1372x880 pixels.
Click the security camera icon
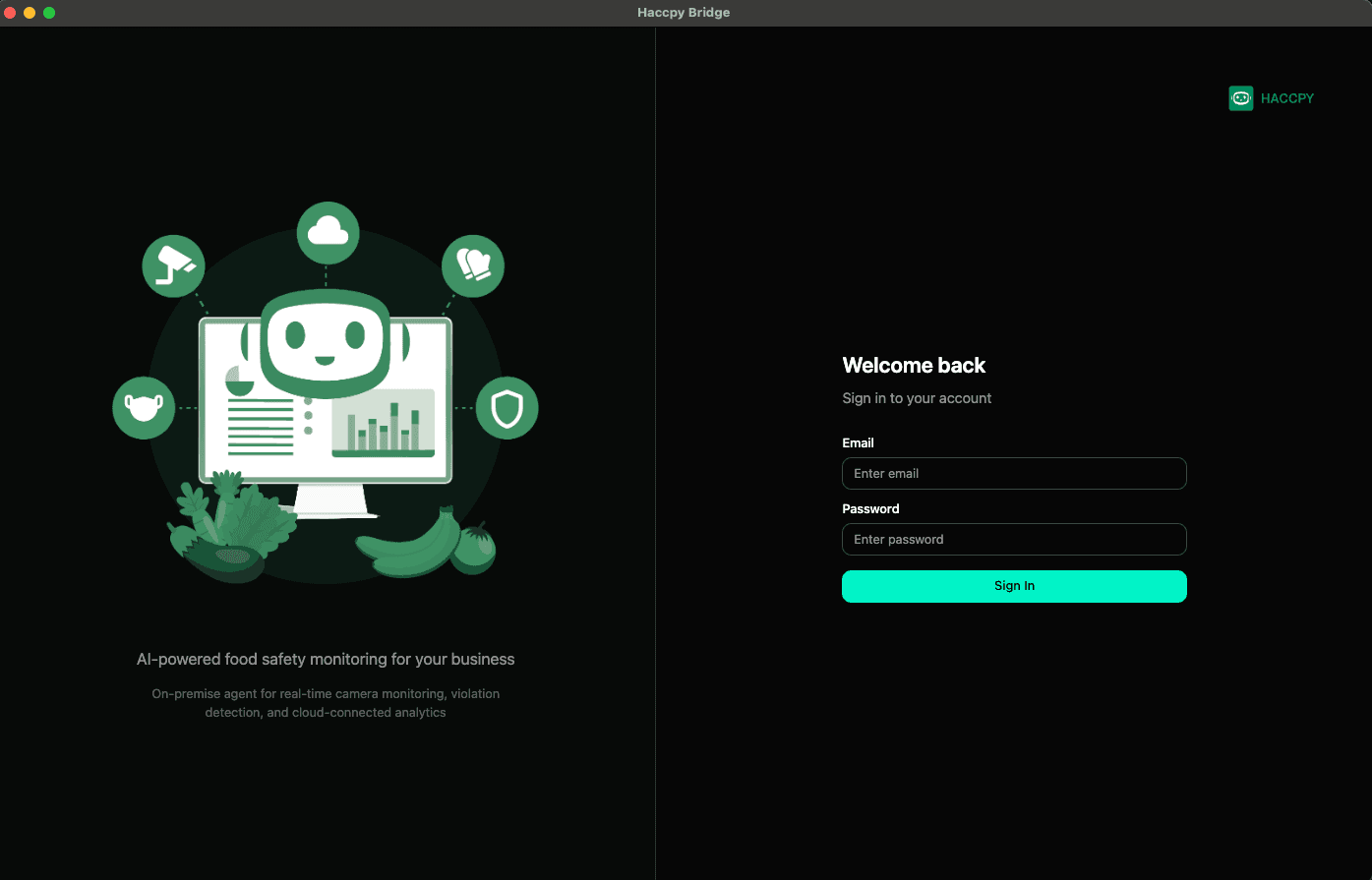(173, 265)
